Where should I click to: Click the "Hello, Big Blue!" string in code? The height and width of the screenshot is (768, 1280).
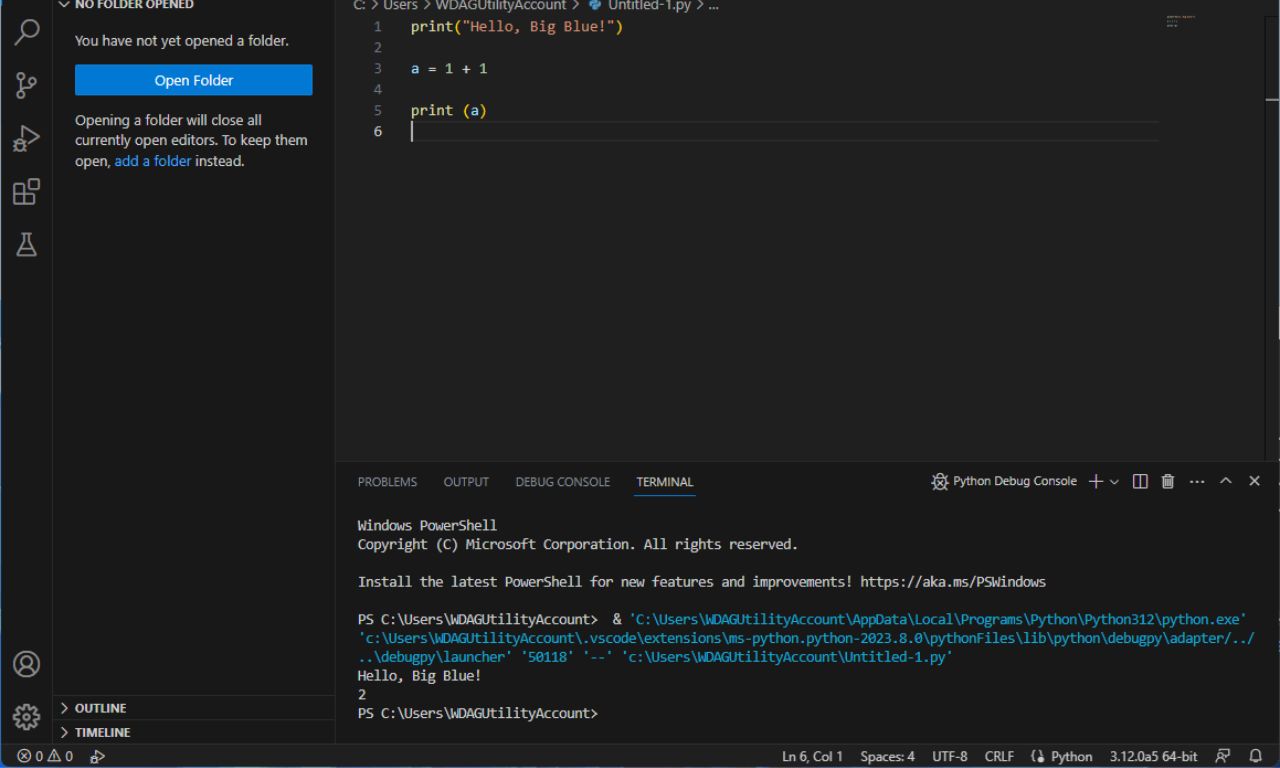(x=540, y=27)
